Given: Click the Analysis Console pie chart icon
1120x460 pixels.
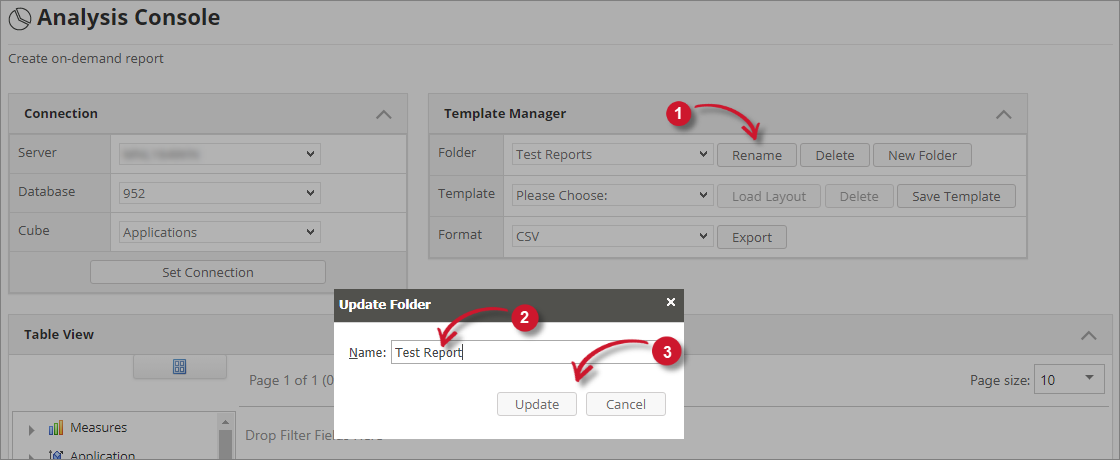Looking at the screenshot, I should click(x=19, y=19).
